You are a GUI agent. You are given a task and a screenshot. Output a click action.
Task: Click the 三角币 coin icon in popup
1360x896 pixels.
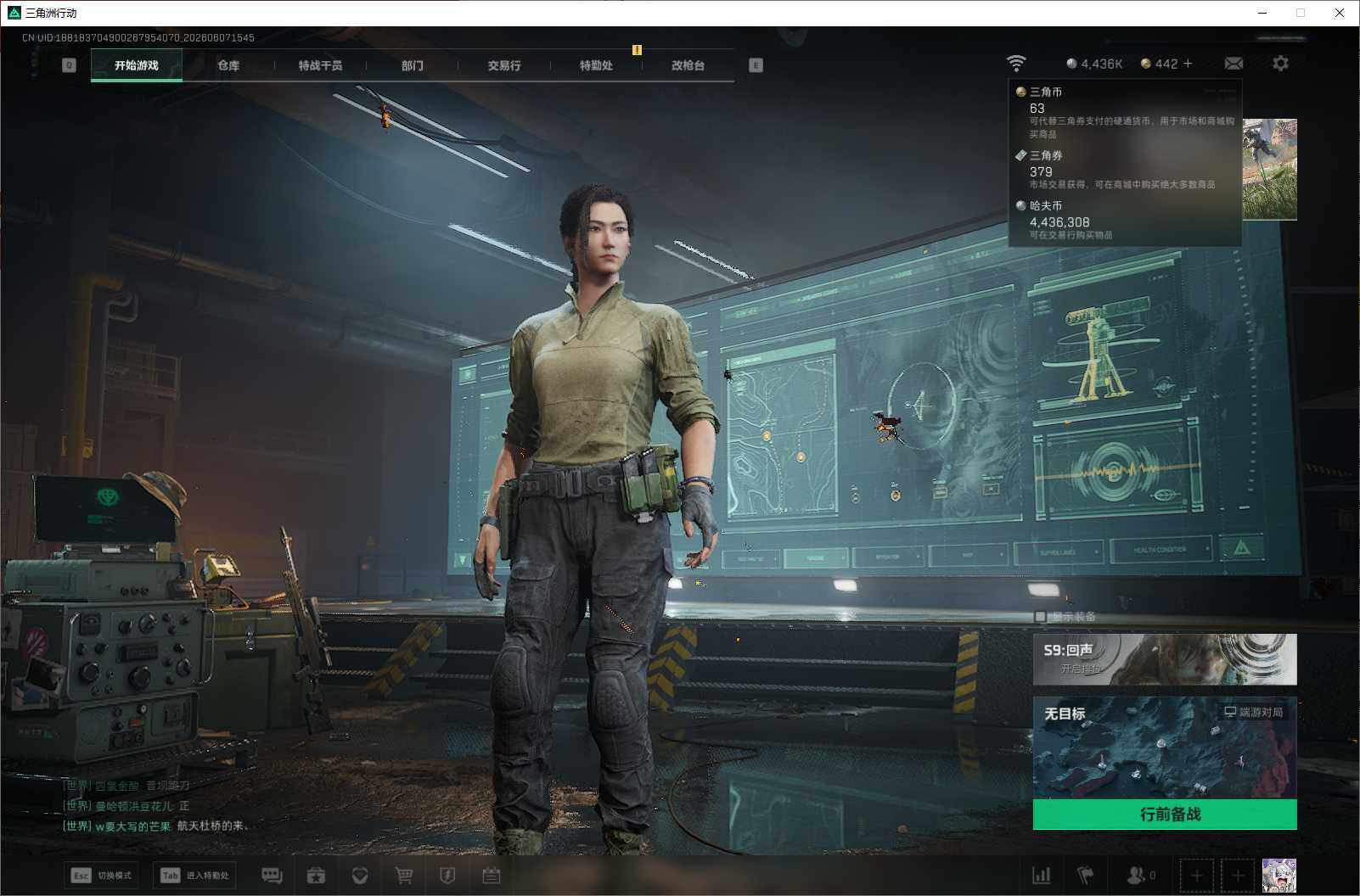click(x=1020, y=92)
